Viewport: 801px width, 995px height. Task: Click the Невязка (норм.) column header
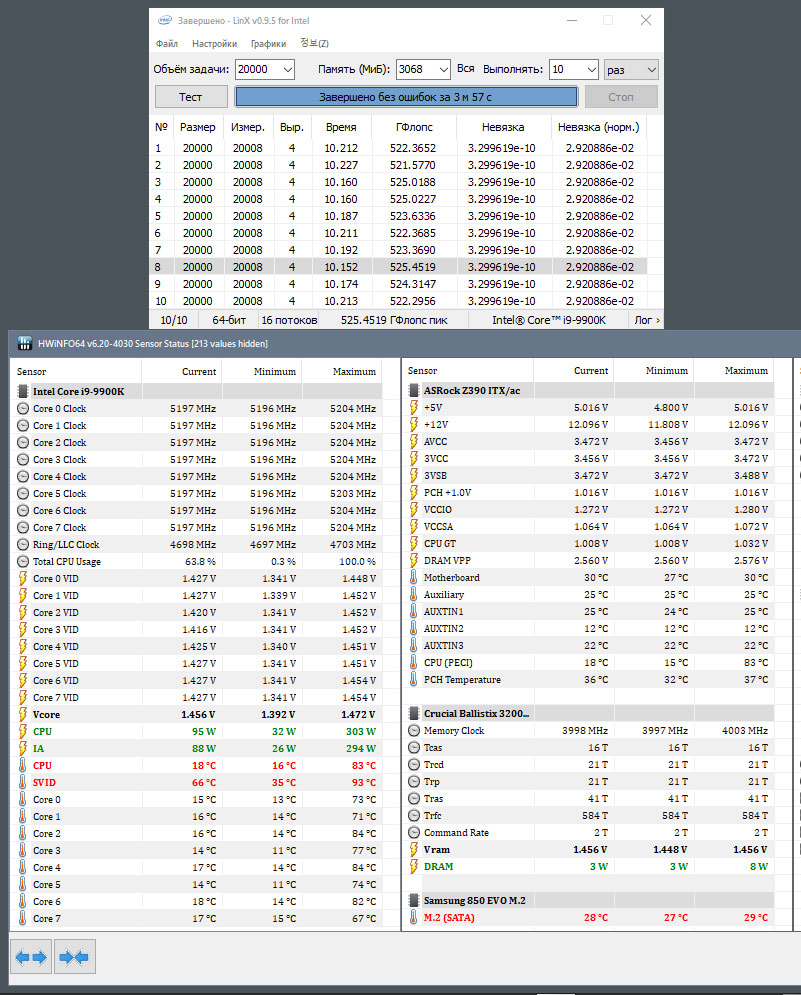point(599,127)
